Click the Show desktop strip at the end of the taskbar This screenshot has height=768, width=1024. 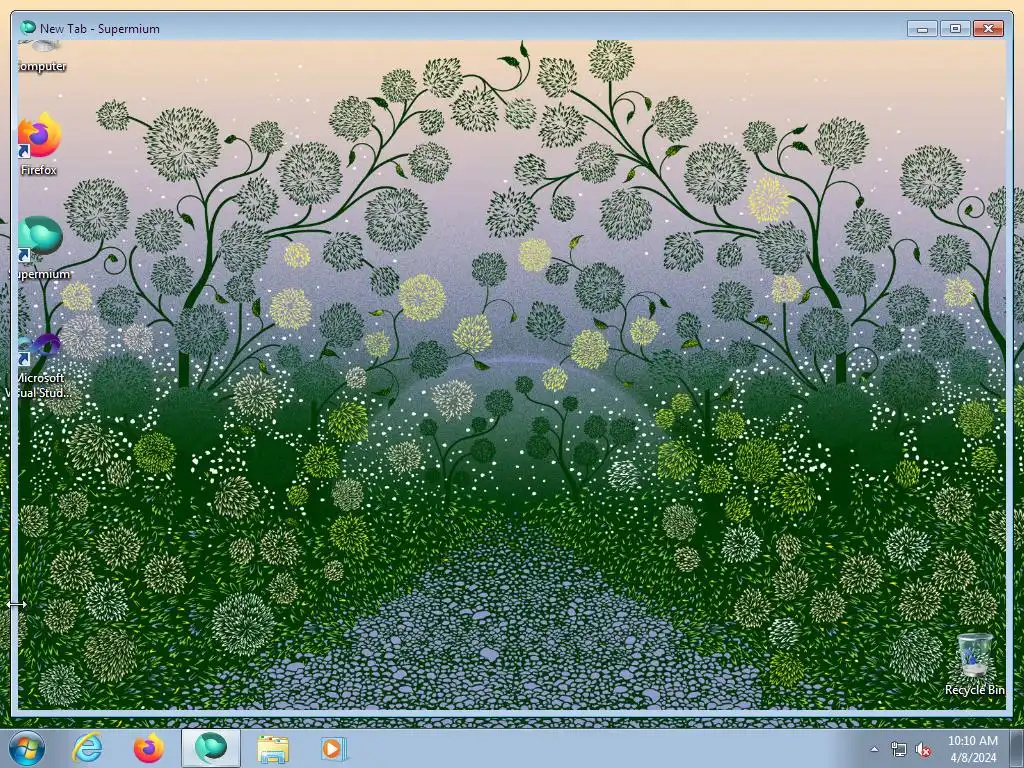click(1017, 748)
